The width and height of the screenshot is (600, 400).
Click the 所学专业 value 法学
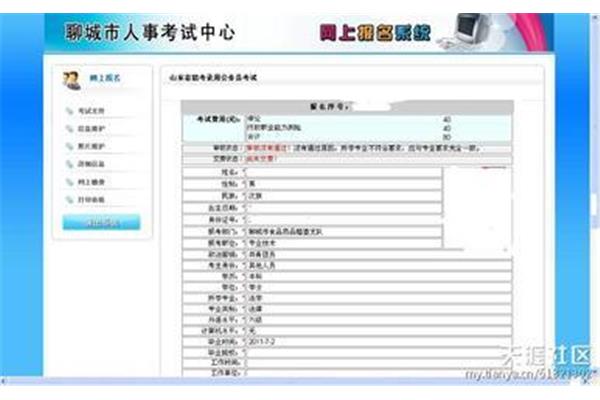pyautogui.click(x=255, y=298)
